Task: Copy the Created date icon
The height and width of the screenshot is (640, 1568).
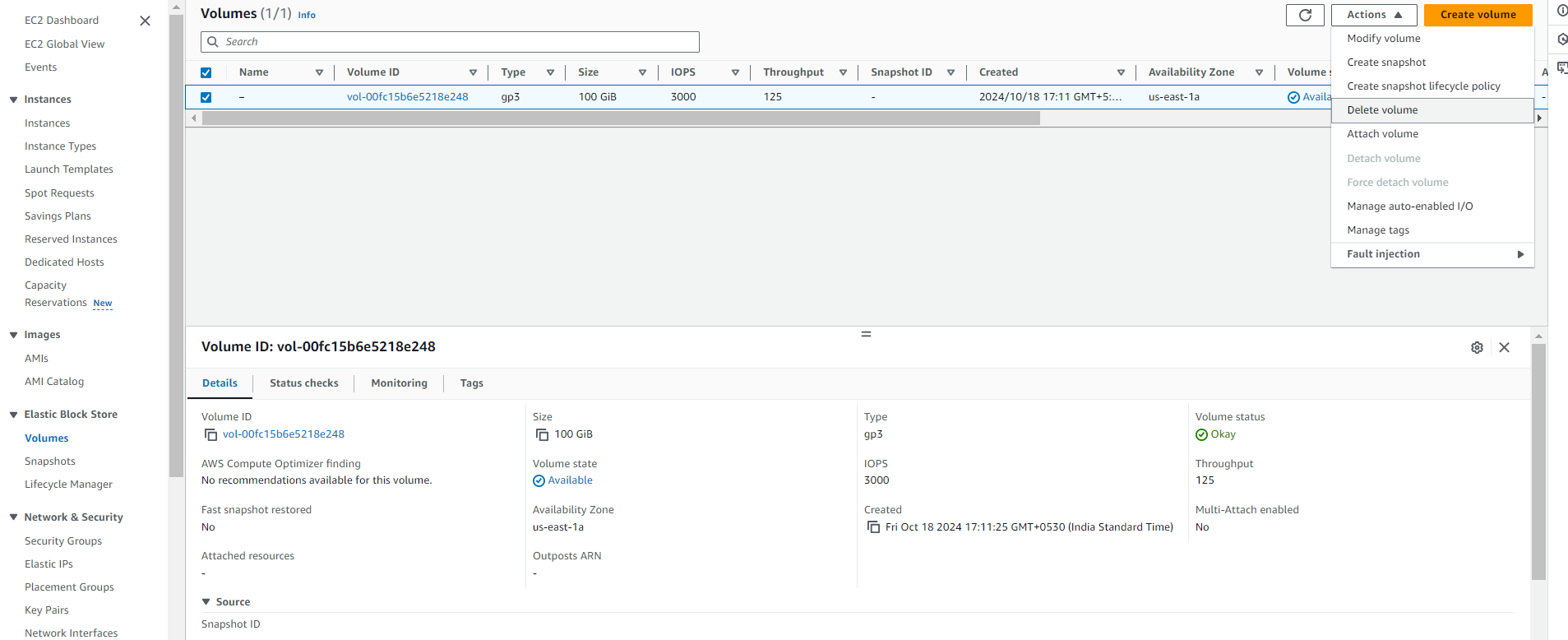Action: [x=873, y=527]
